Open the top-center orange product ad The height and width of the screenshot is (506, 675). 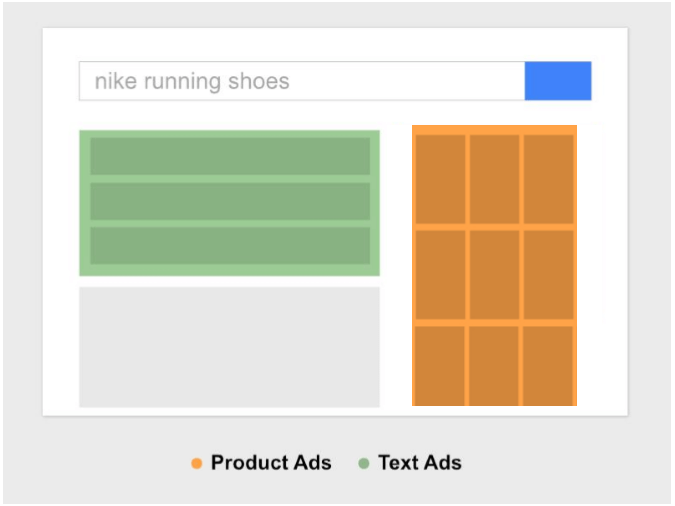click(495, 179)
